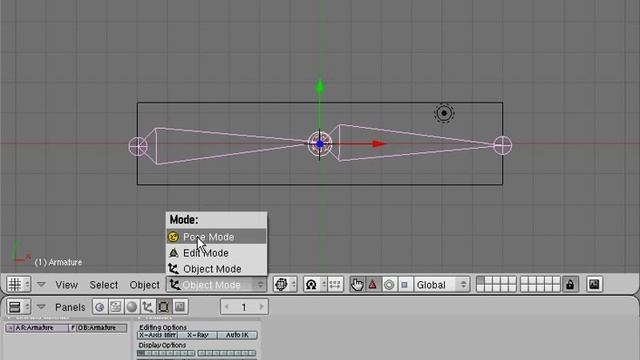The image size is (640, 360).
Task: Open the Object Mode dropdown in header
Action: 216,284
